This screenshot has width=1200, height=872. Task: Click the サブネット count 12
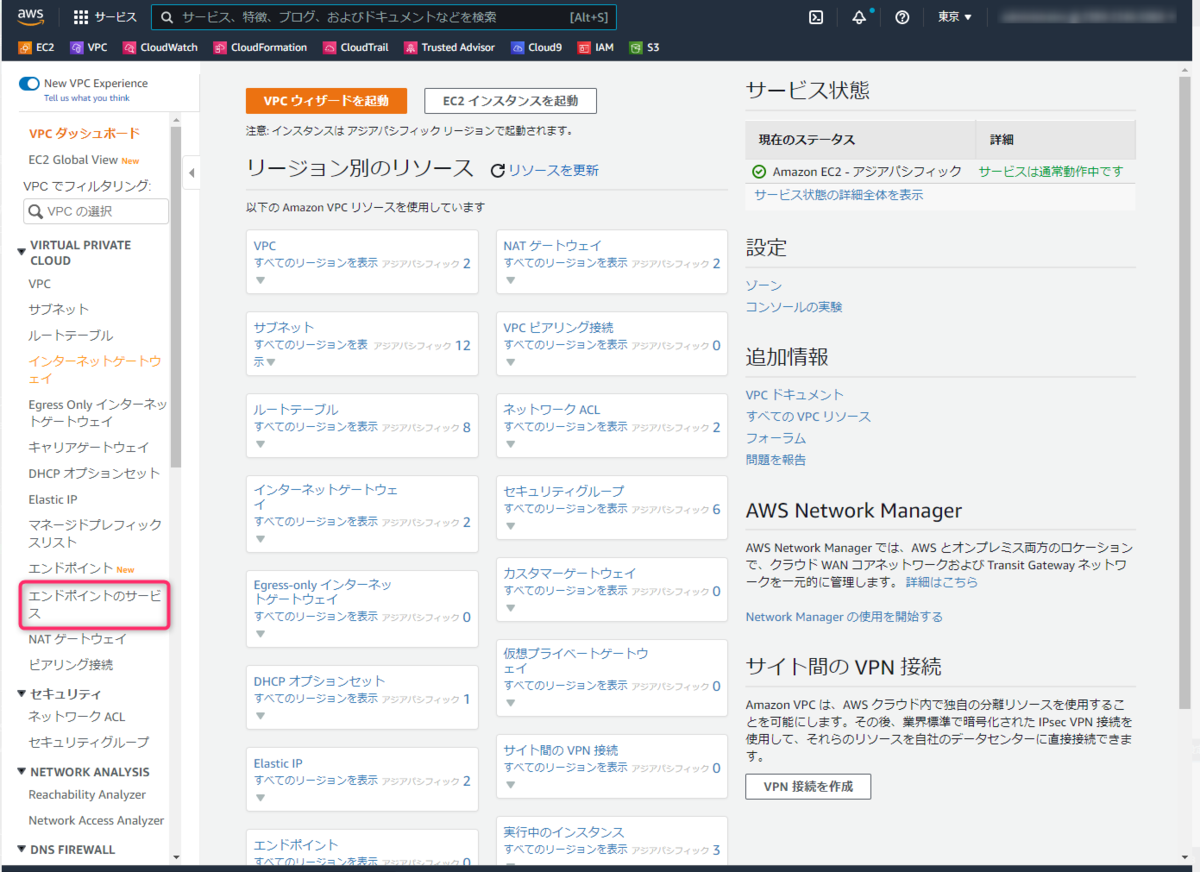click(462, 346)
